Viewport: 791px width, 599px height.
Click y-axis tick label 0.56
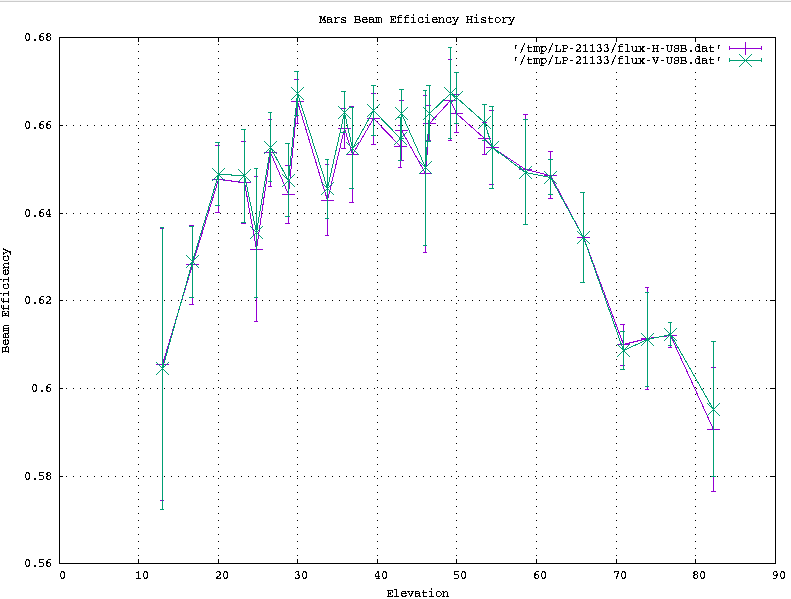[38, 564]
